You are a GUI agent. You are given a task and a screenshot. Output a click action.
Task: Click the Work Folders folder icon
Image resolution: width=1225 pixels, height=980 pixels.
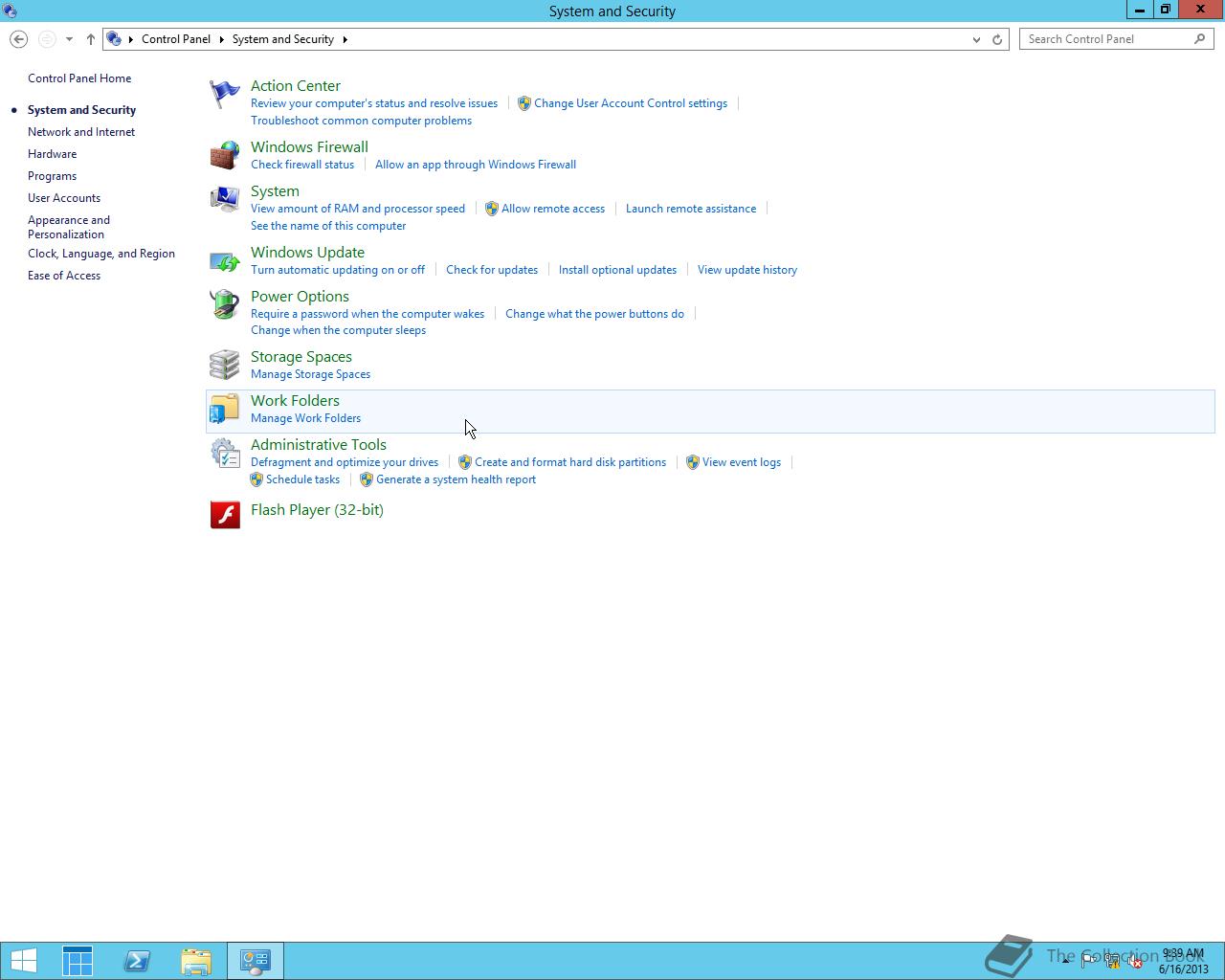225,409
